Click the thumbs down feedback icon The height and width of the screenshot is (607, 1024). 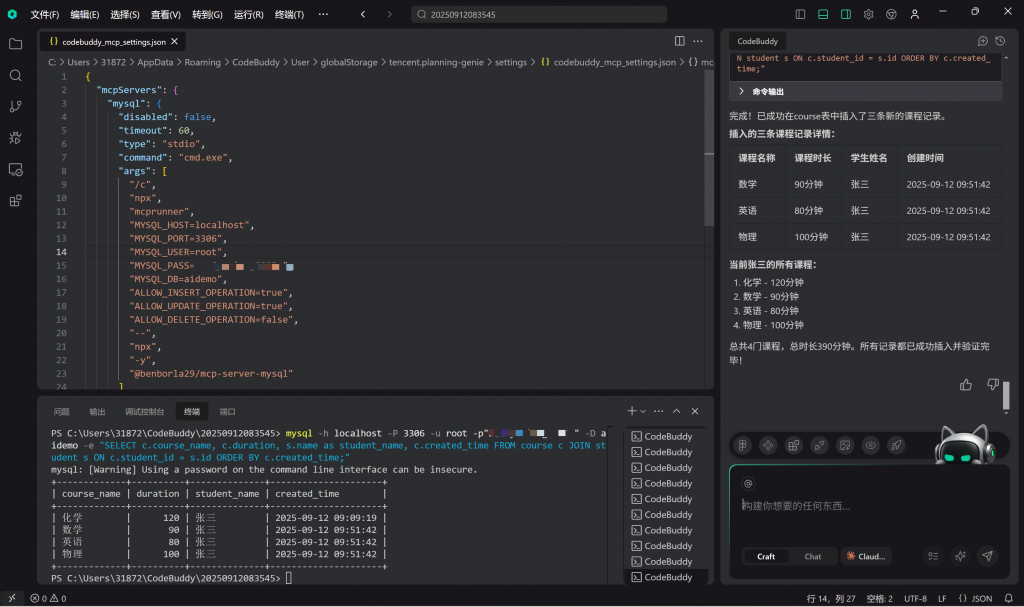click(x=992, y=385)
